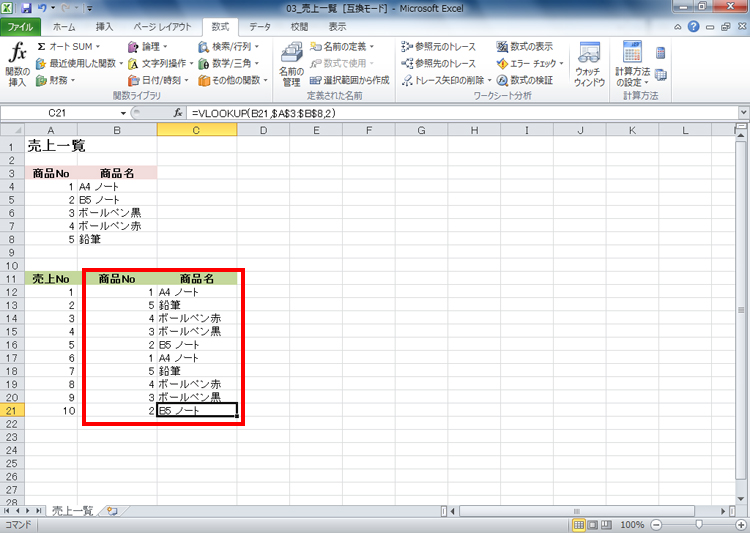Open Logical (論理) functions

pos(147,47)
